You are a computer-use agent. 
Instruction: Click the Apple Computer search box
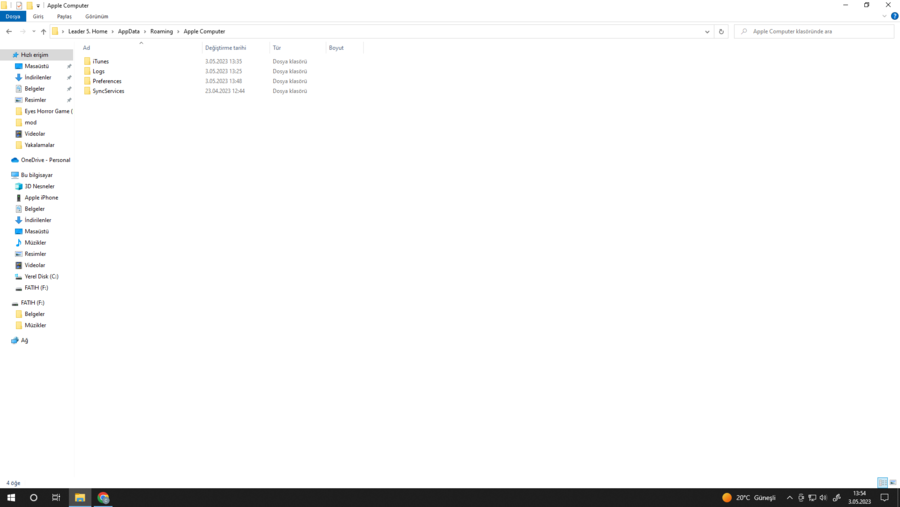[814, 32]
